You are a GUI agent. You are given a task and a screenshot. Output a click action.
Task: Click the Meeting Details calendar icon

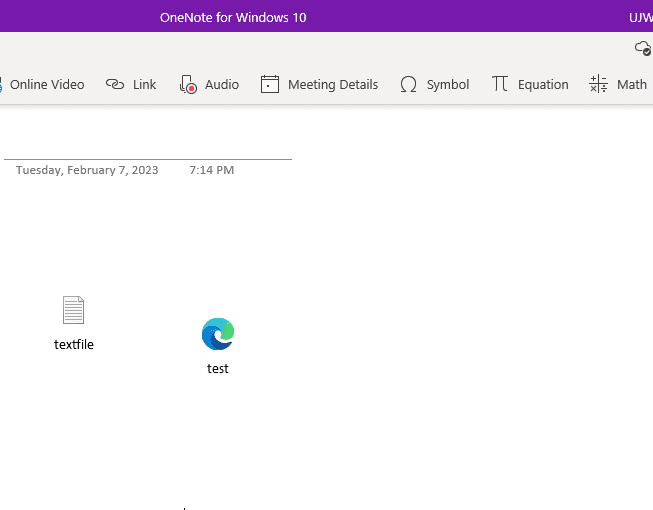270,85
